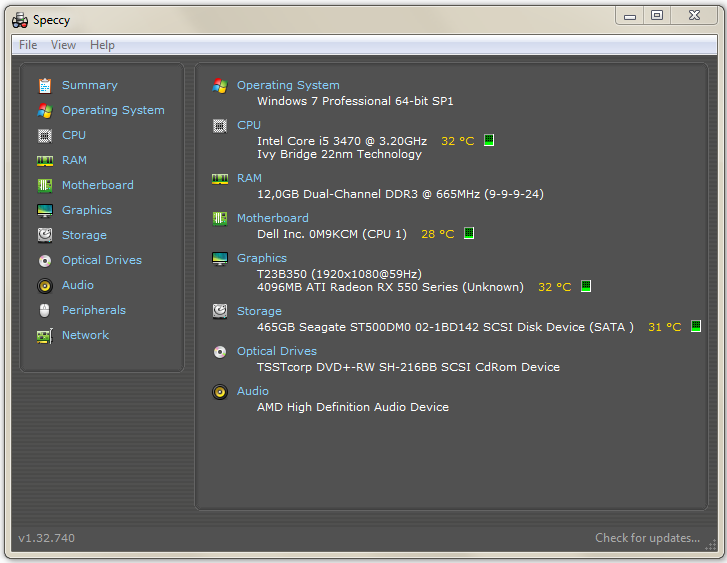The height and width of the screenshot is (563, 727).
Task: Open Graphics heading link in main panel
Action: coord(262,258)
